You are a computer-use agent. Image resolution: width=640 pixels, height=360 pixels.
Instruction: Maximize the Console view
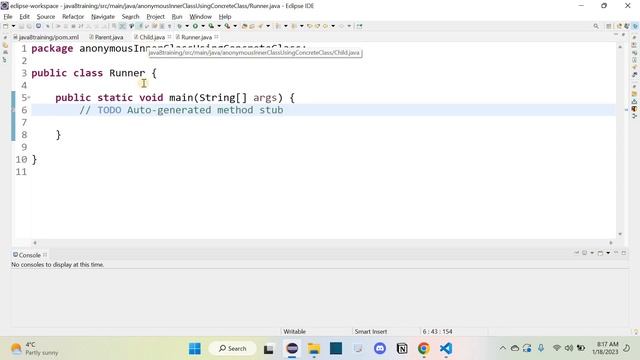pos(624,253)
